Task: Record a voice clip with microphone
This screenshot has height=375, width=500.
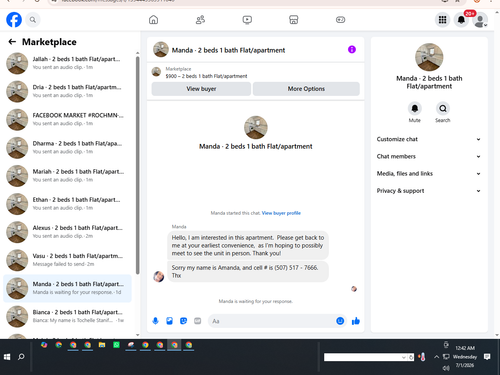Action: 155,321
